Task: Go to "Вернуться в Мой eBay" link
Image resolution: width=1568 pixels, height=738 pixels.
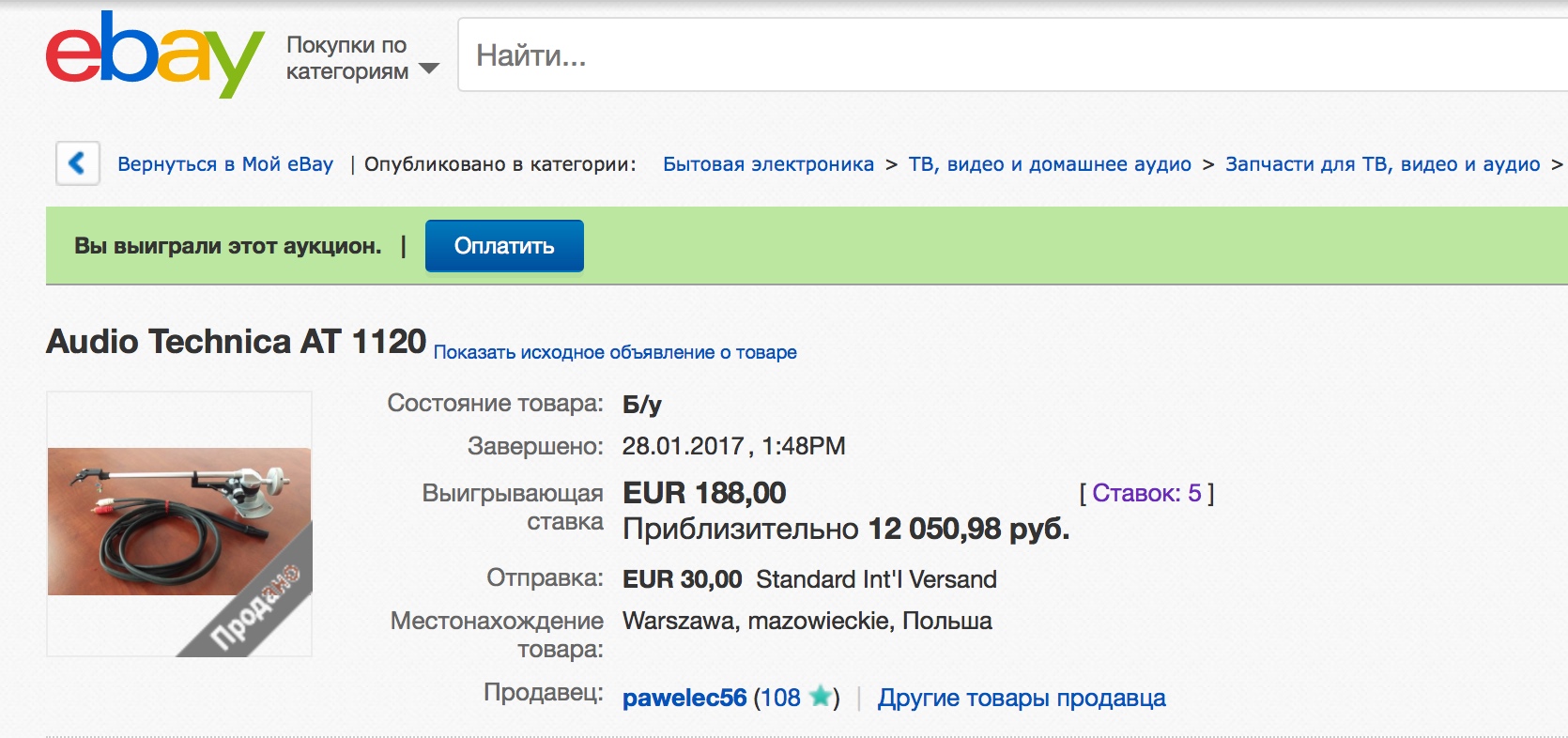Action: click(x=225, y=164)
